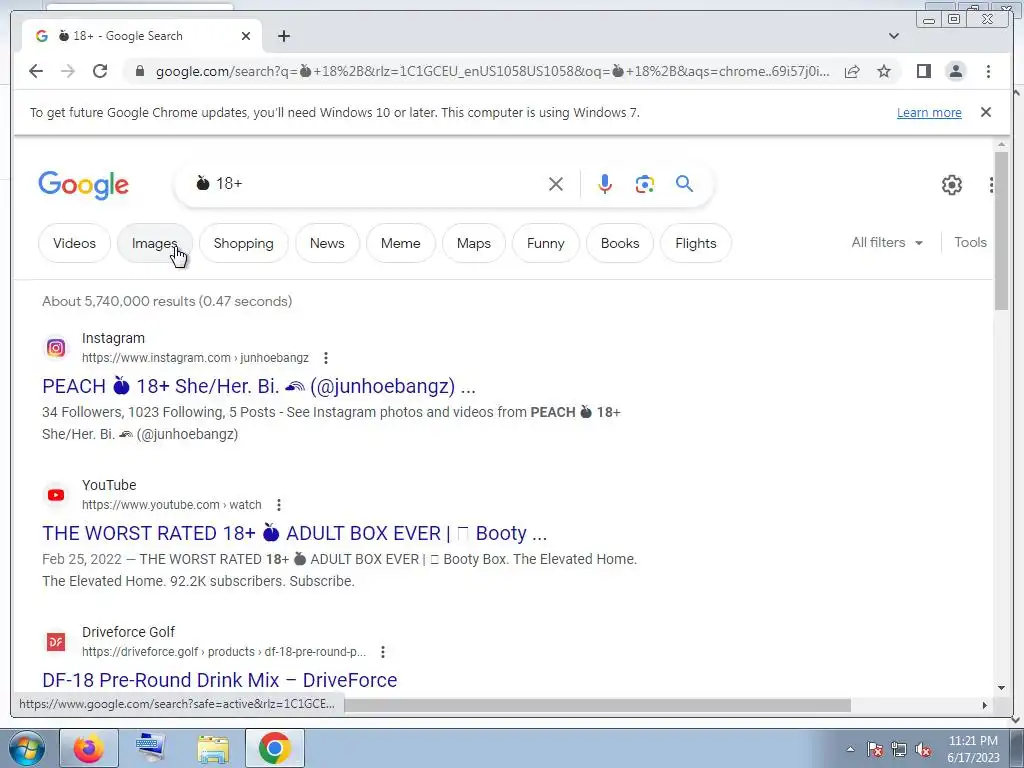Start voice search with microphone

(x=605, y=184)
